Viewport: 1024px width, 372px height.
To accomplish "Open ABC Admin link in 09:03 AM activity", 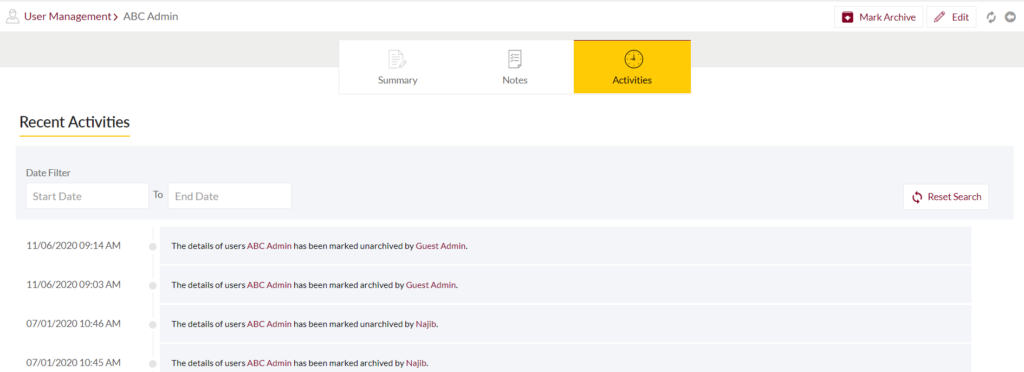I will (269, 285).
